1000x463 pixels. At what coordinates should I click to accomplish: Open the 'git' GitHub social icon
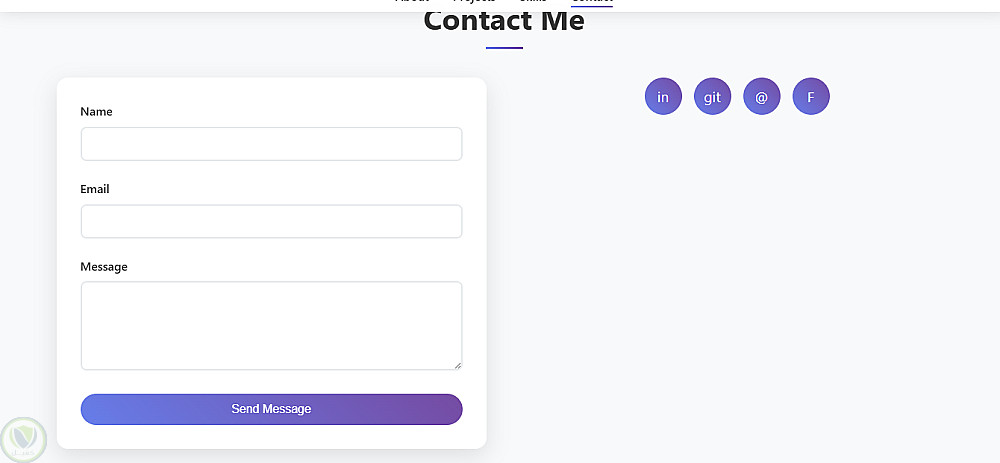point(712,97)
